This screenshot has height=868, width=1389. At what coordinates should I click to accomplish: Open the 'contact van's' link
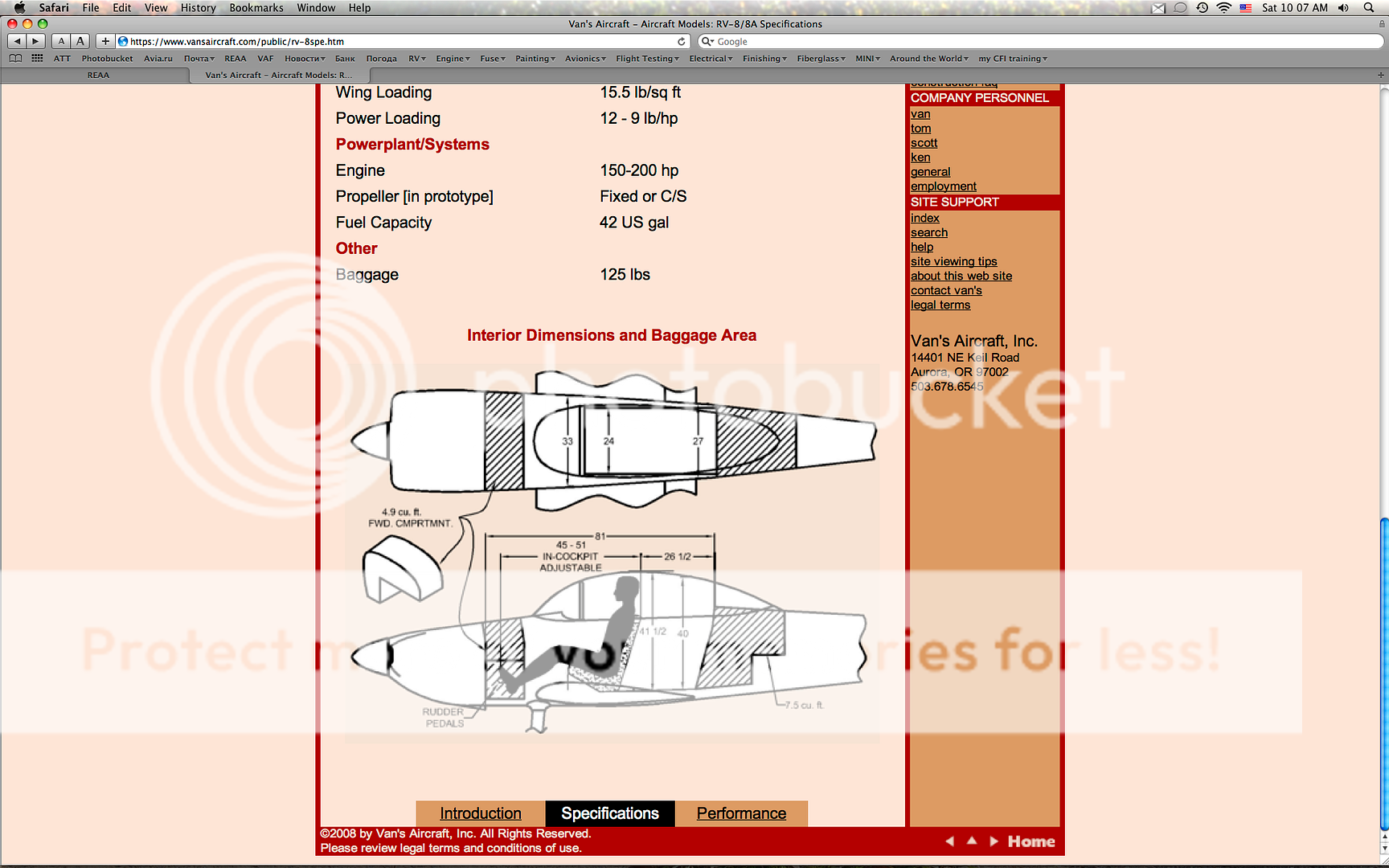[x=946, y=290]
